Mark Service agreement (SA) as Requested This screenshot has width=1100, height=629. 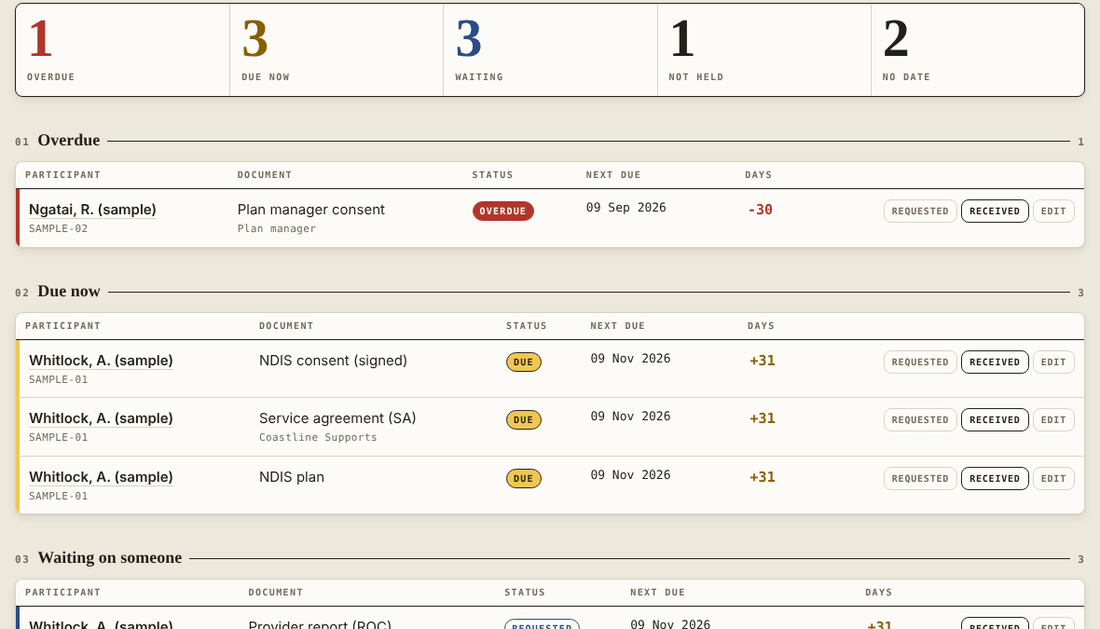pos(920,420)
